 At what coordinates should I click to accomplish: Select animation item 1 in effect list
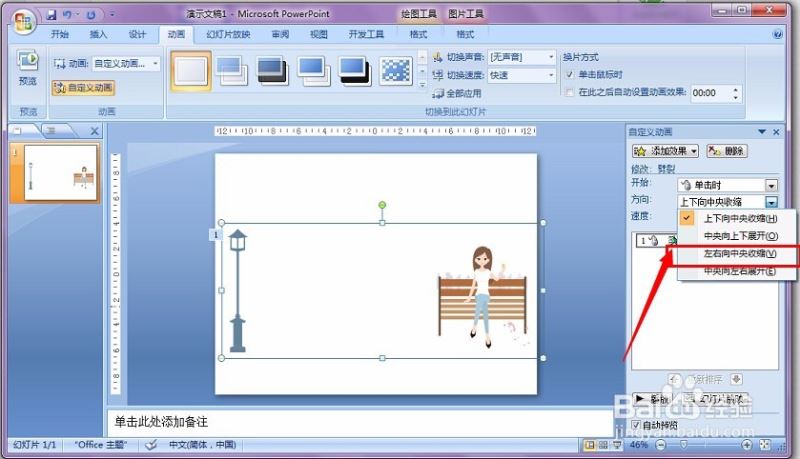coord(656,240)
